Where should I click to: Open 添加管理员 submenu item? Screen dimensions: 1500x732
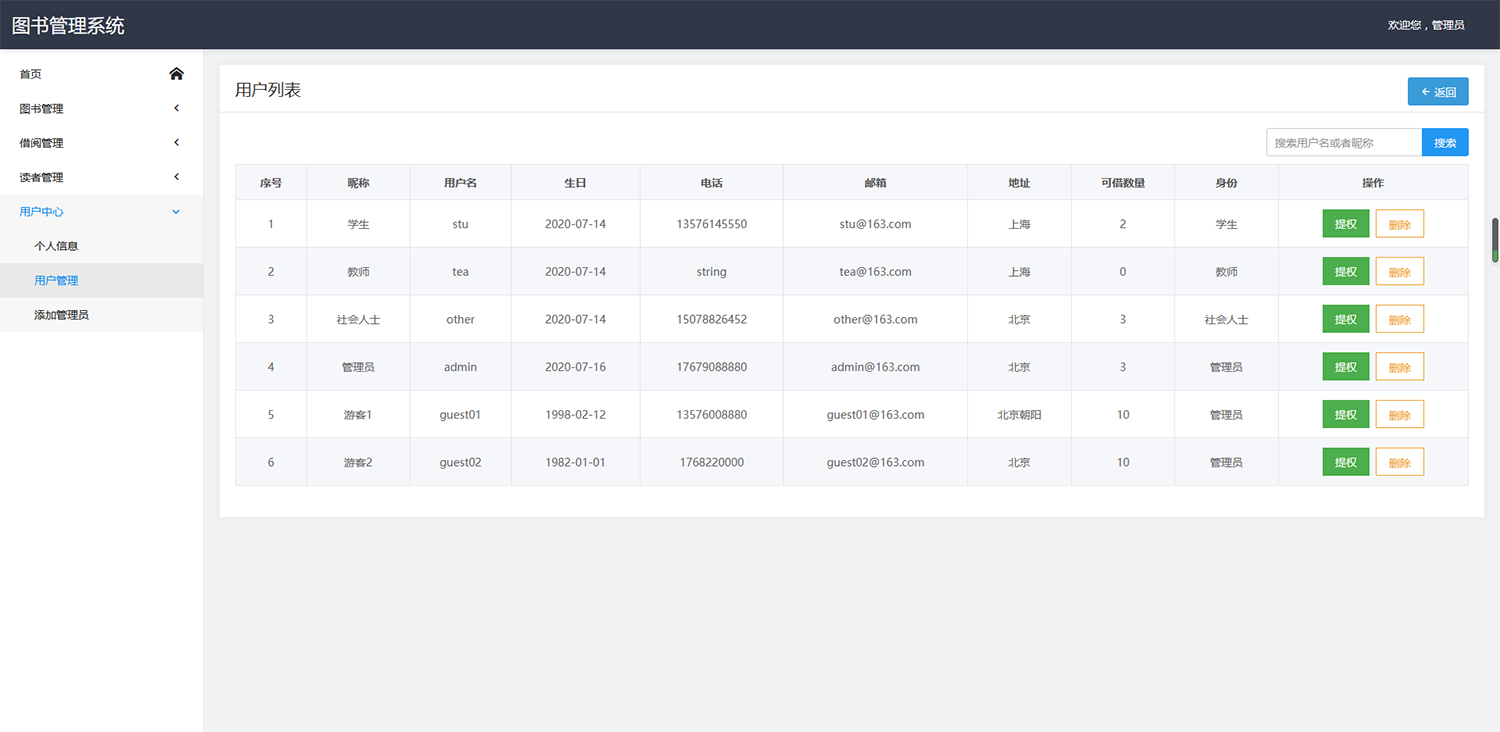click(101, 315)
